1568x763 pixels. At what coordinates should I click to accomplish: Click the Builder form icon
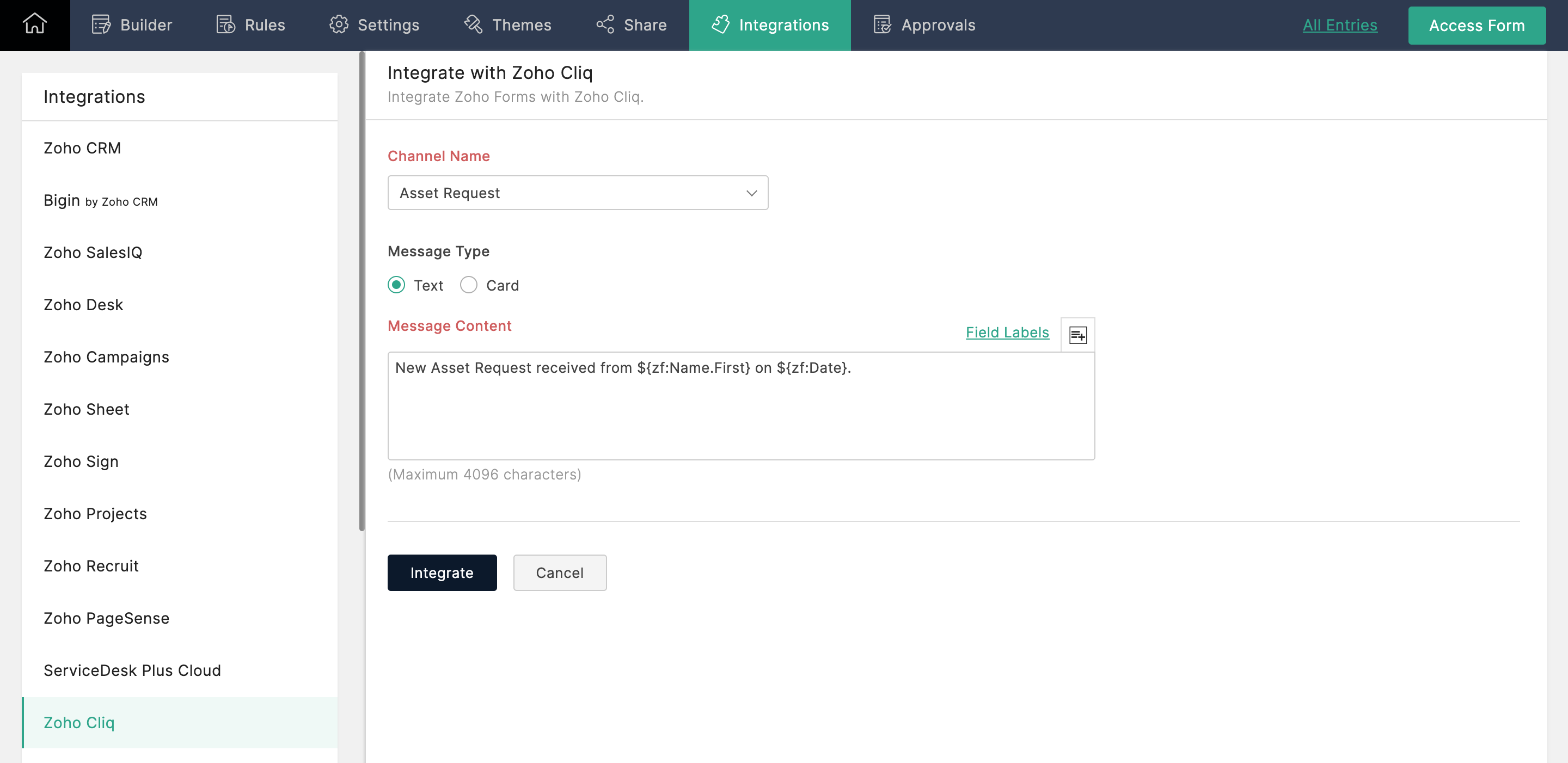(101, 25)
